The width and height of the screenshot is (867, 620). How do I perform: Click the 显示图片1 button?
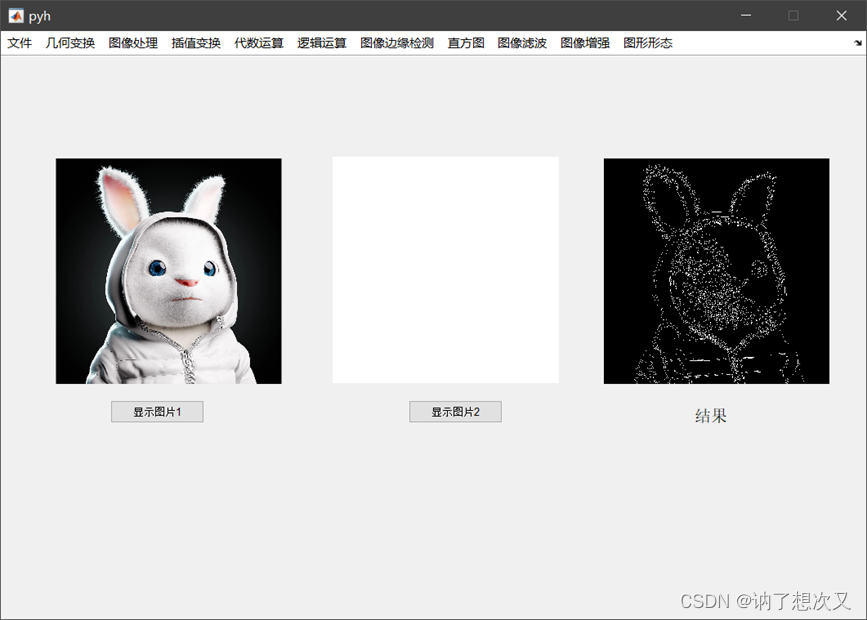point(157,411)
